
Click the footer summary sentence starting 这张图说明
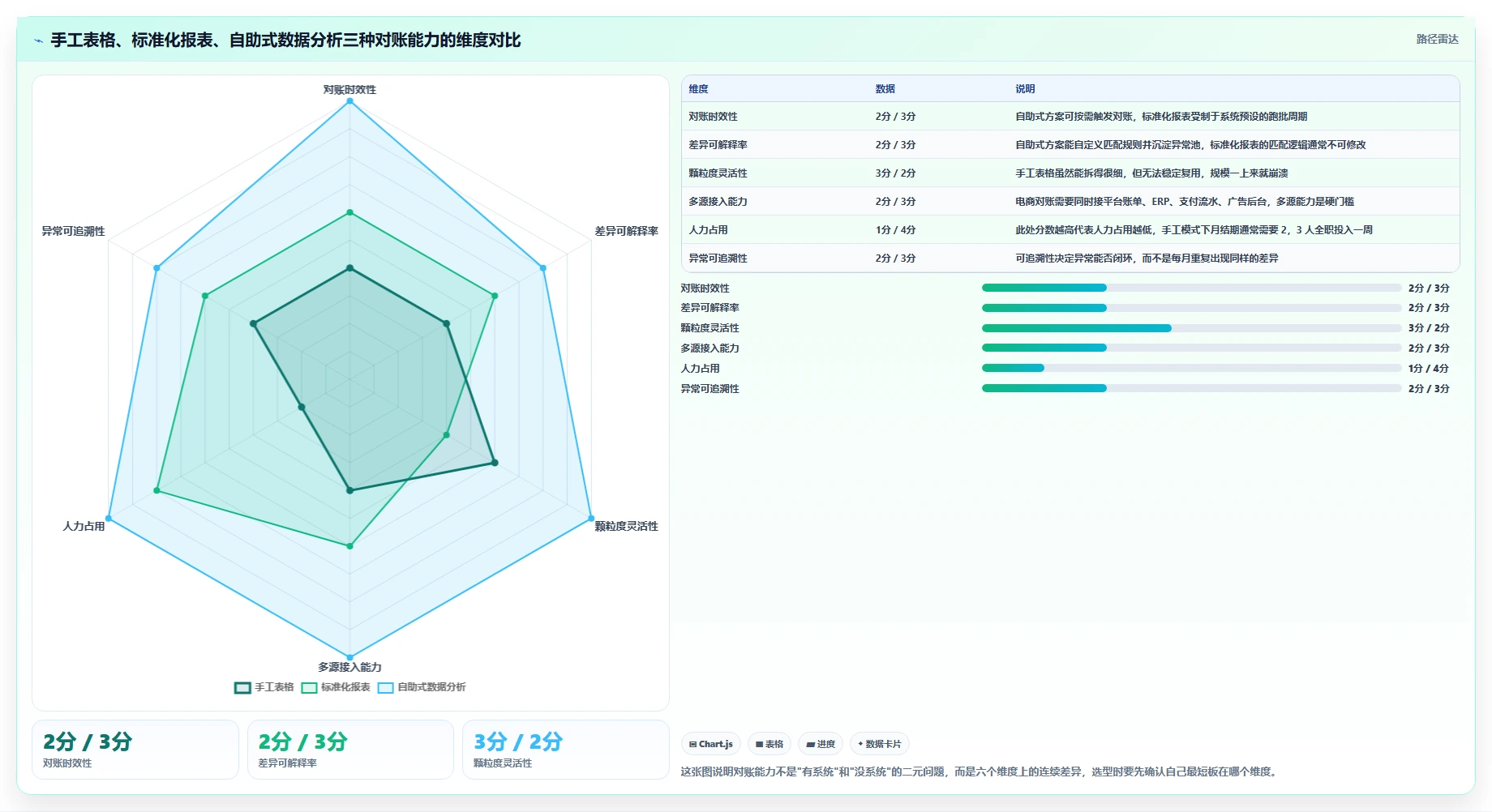[x=980, y=771]
